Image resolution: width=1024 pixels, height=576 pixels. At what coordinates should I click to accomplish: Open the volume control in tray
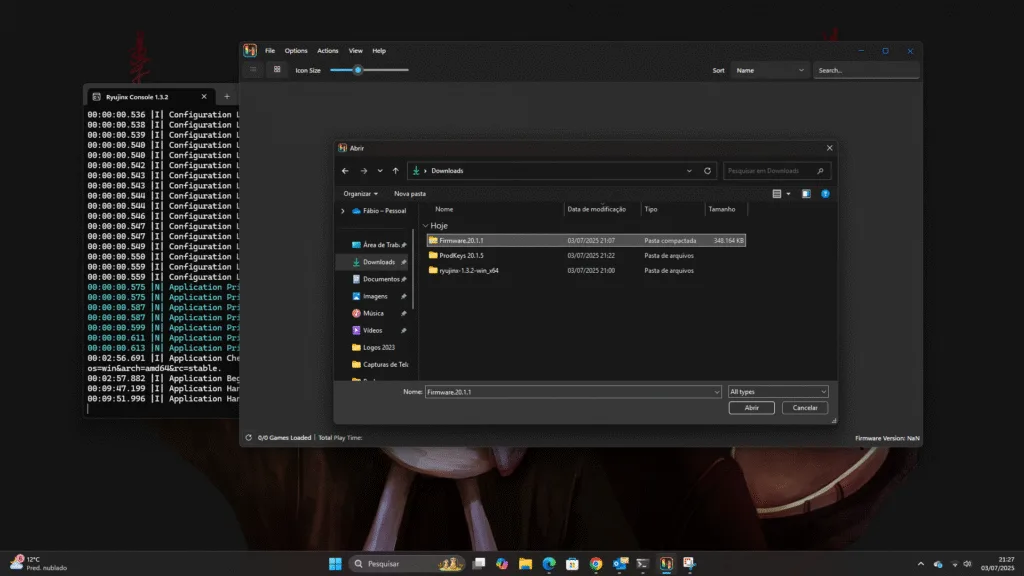click(x=967, y=564)
